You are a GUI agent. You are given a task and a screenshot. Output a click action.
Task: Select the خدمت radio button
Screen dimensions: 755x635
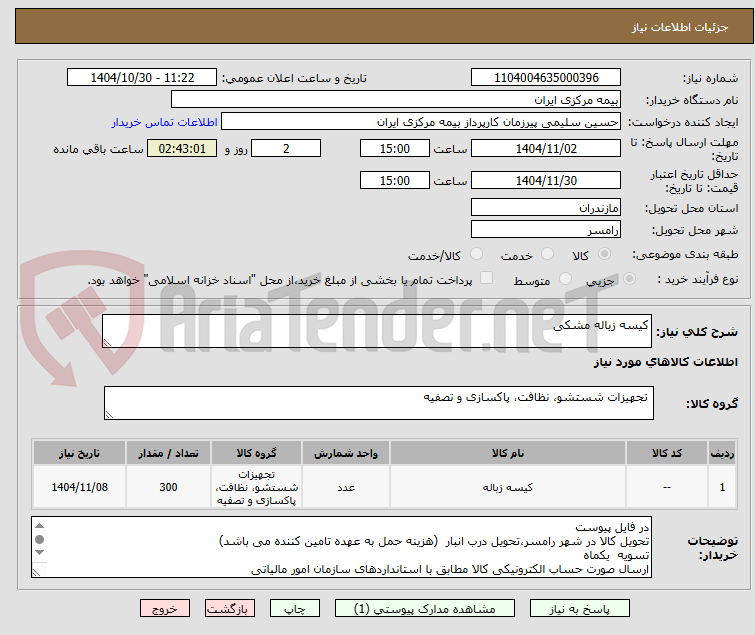click(547, 254)
